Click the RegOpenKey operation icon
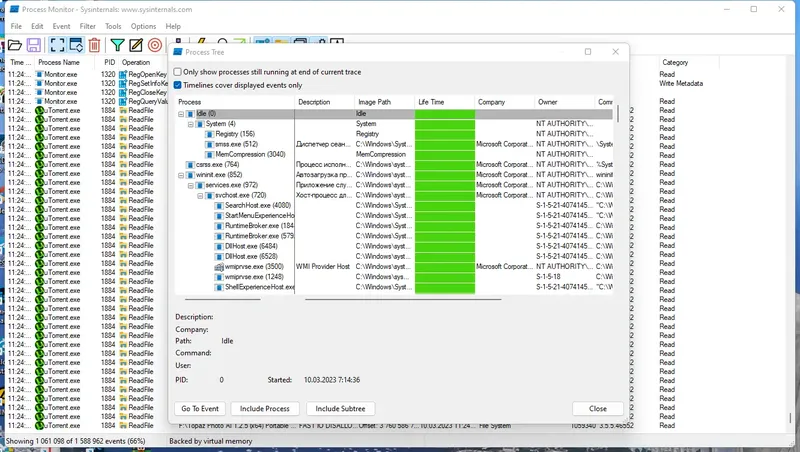 tap(123, 74)
